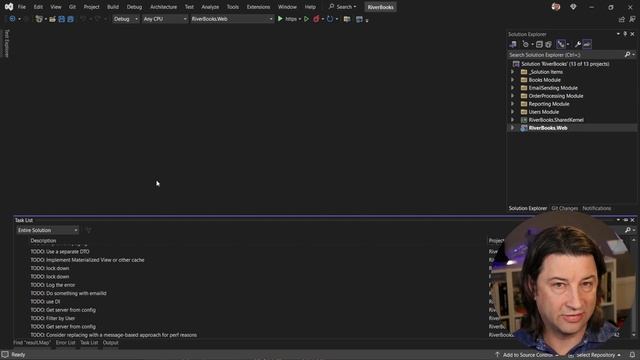Click the Save All toolbar icon
640x360 pixels.
click(x=71, y=19)
